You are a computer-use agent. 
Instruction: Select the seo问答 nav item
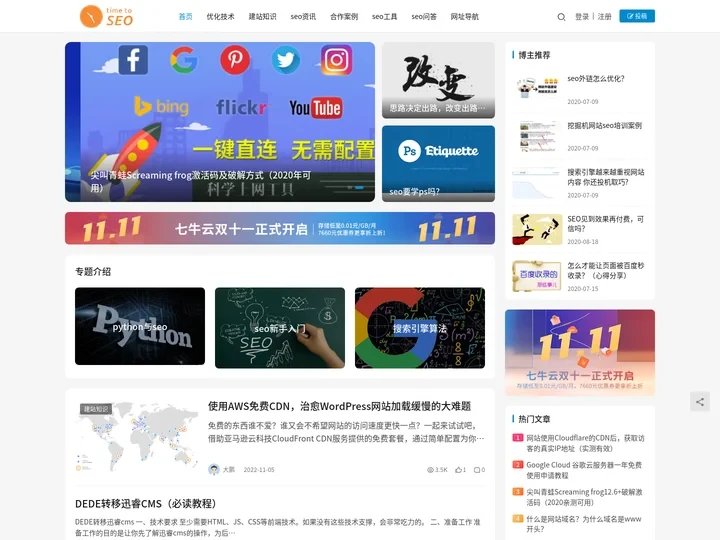[424, 17]
